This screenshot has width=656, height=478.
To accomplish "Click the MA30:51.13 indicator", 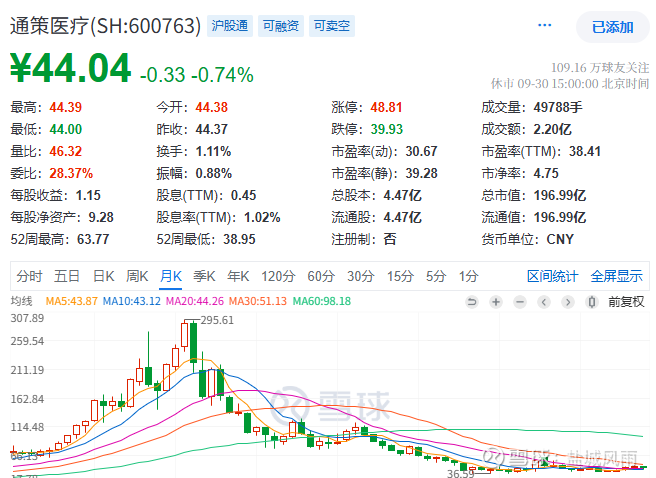I will click(258, 301).
